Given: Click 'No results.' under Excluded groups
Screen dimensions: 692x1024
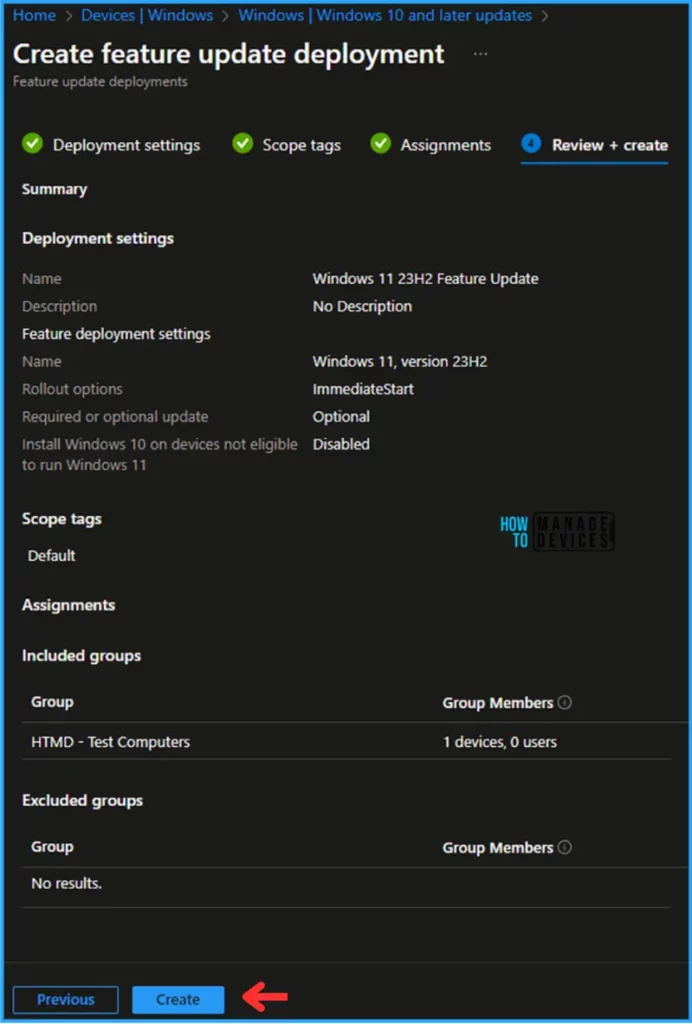Looking at the screenshot, I should coord(67,884).
